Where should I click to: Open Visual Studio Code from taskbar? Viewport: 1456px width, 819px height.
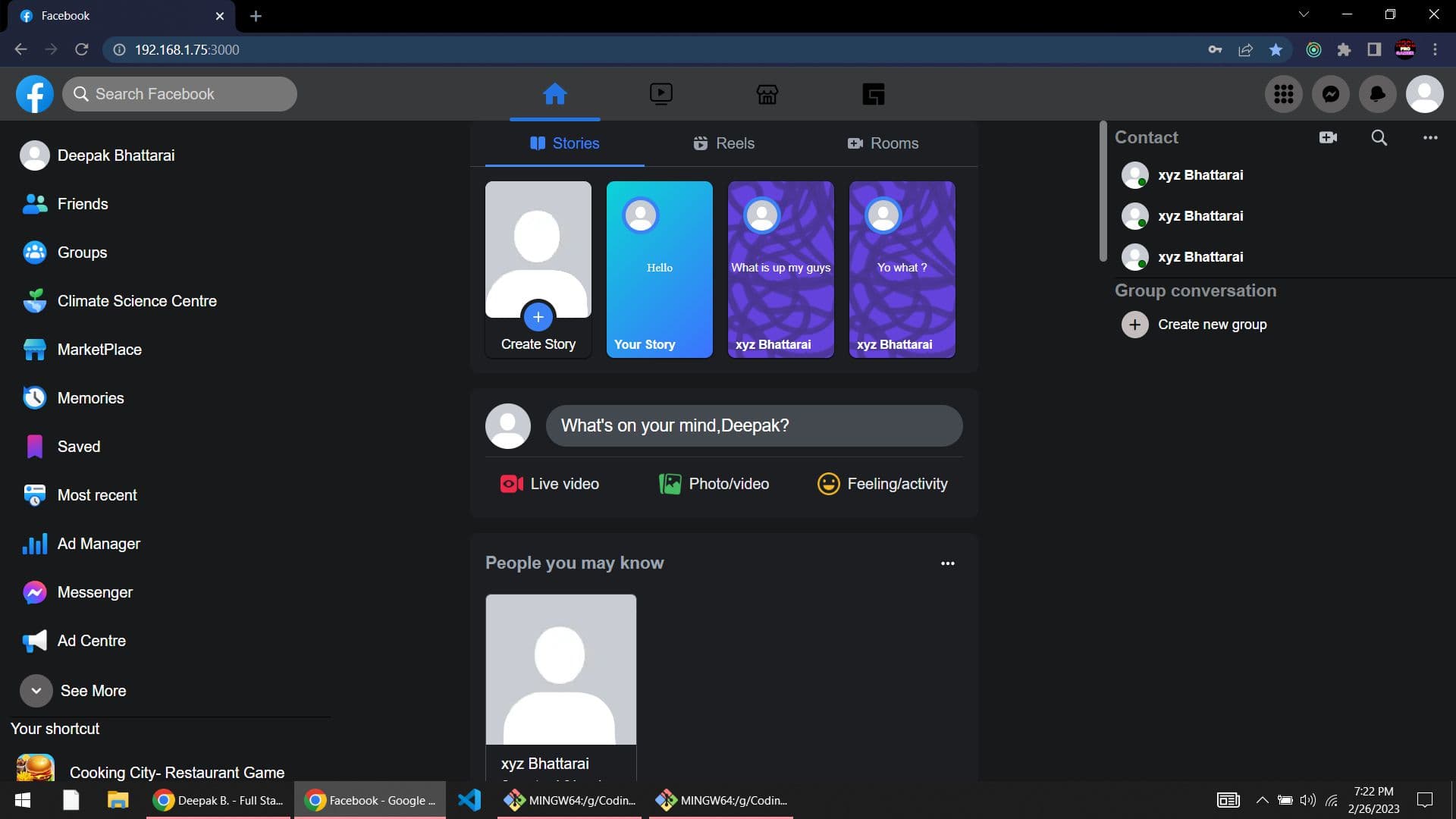pos(469,800)
